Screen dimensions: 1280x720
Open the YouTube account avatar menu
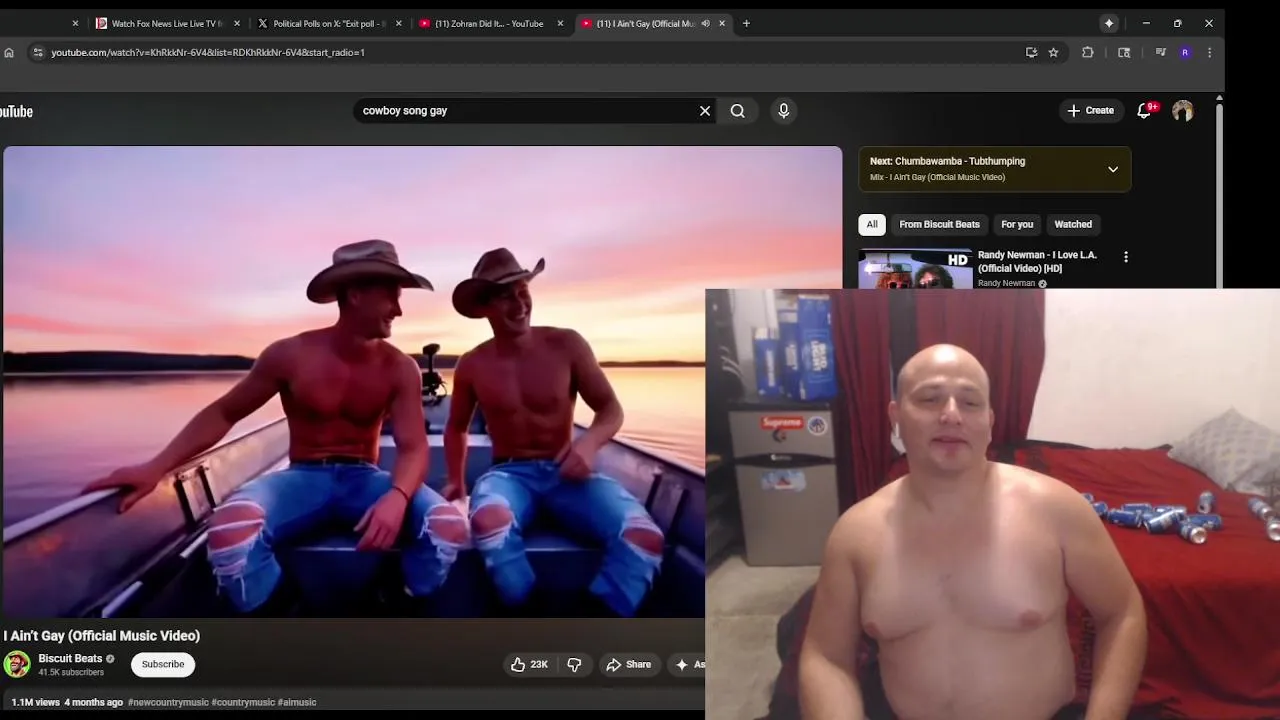[x=1183, y=111]
